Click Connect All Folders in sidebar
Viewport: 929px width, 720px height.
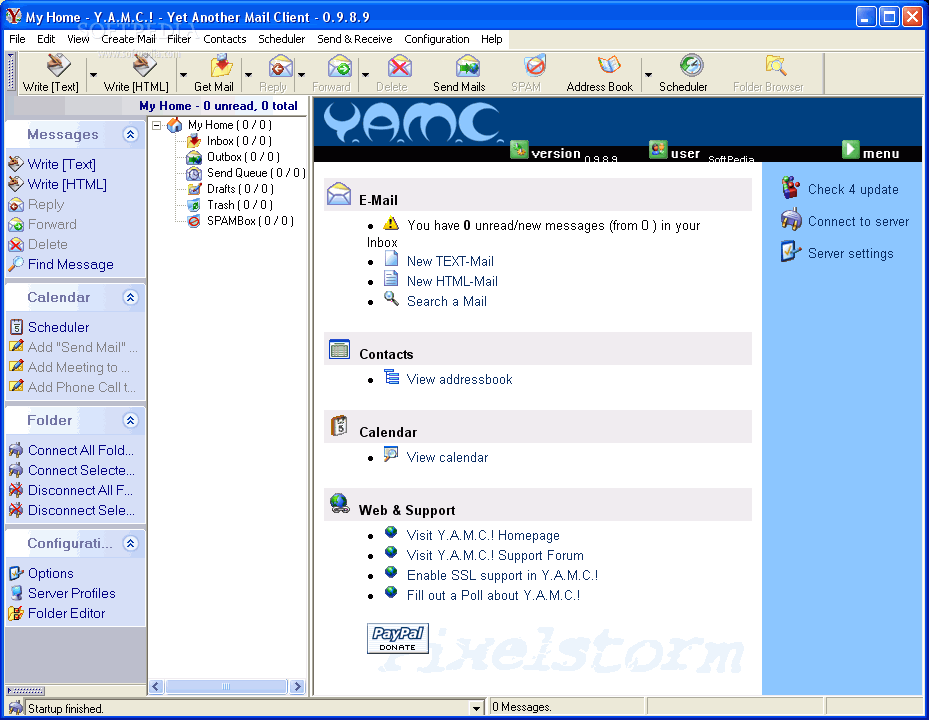[x=81, y=450]
